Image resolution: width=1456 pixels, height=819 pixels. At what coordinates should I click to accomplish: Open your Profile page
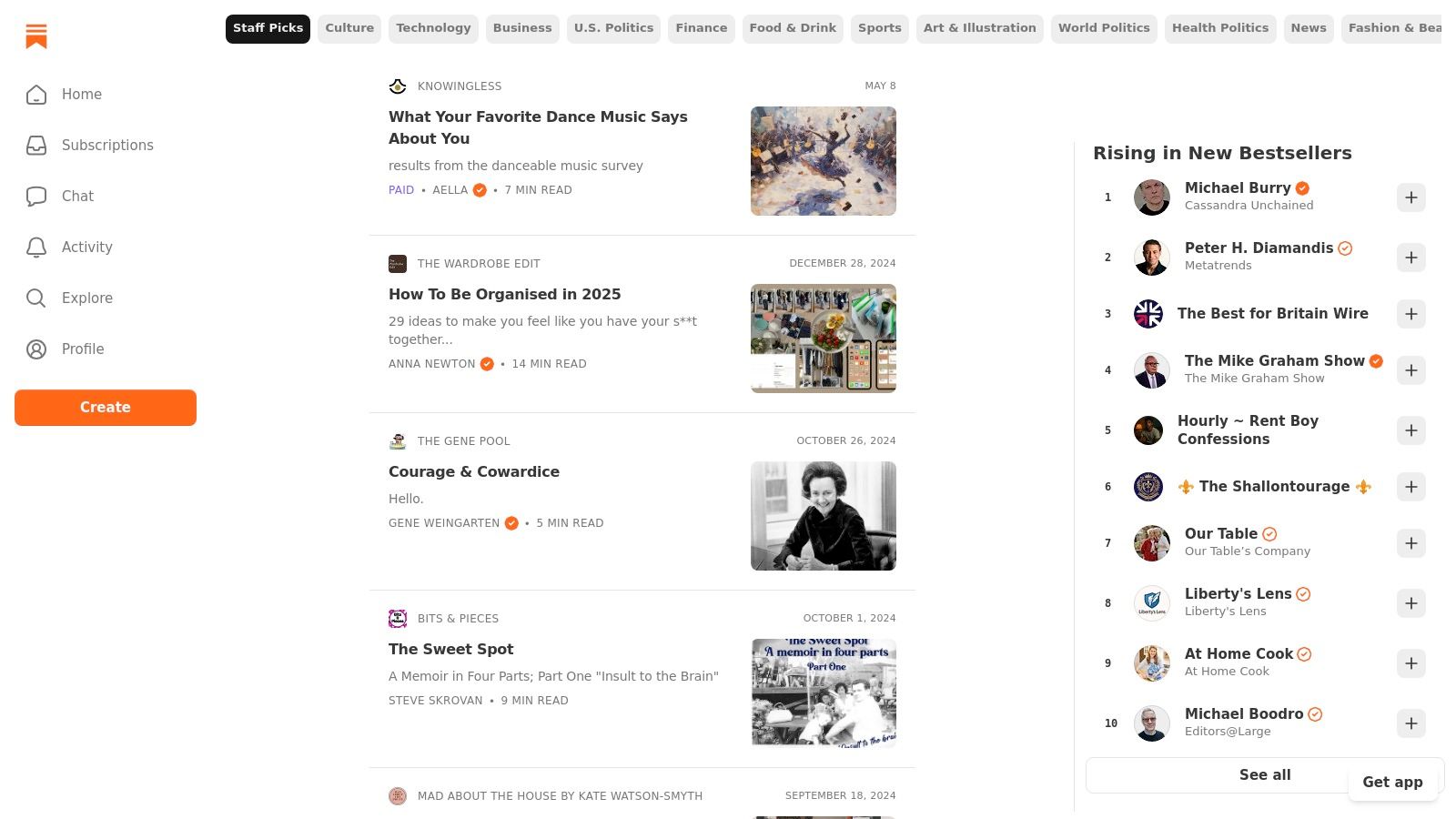83,349
